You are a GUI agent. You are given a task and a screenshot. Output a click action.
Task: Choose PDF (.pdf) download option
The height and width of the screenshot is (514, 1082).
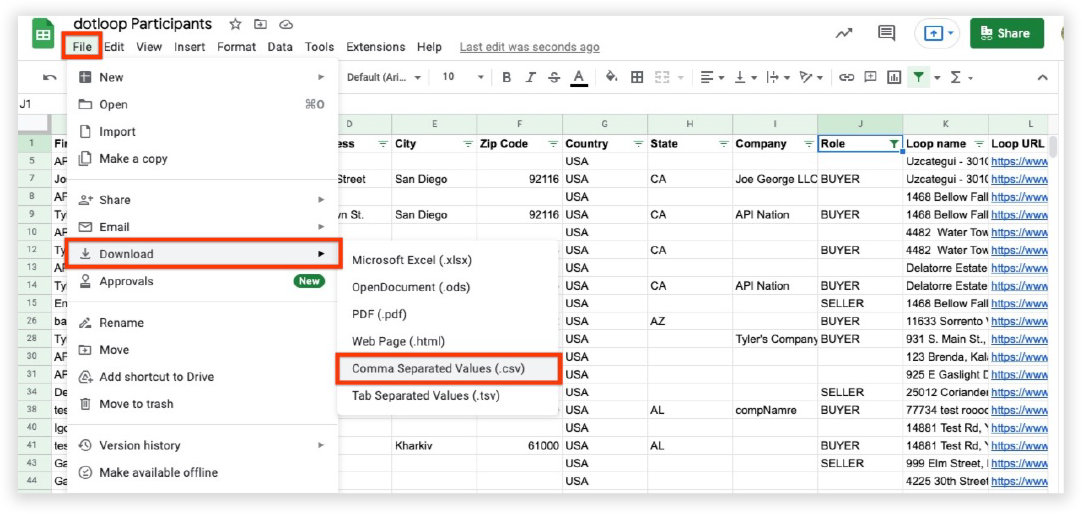click(x=449, y=314)
